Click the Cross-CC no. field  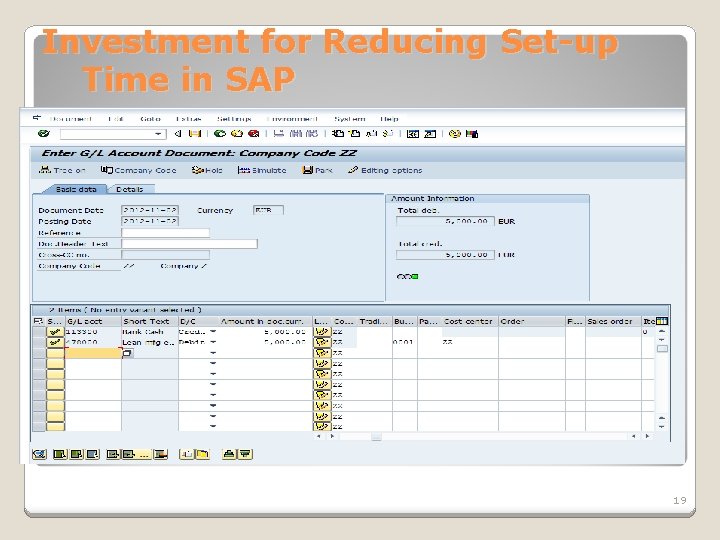[x=166, y=254]
